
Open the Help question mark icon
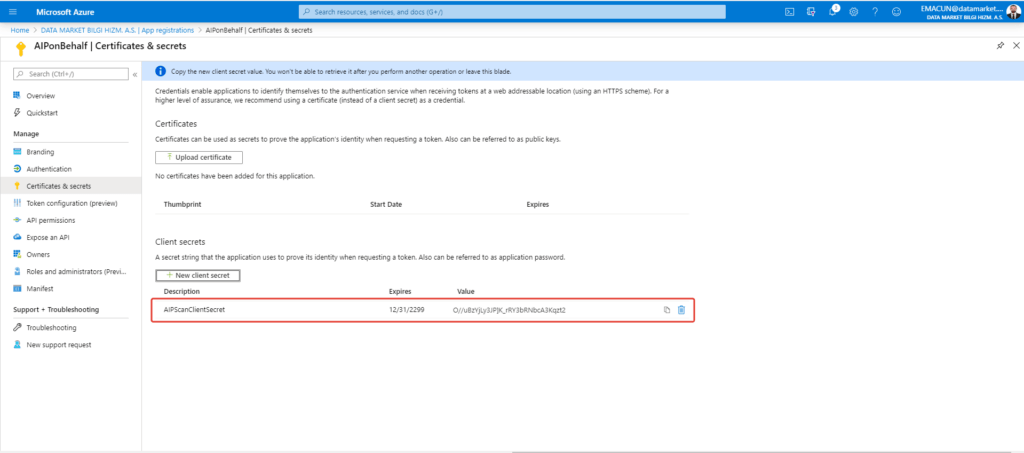(875, 12)
